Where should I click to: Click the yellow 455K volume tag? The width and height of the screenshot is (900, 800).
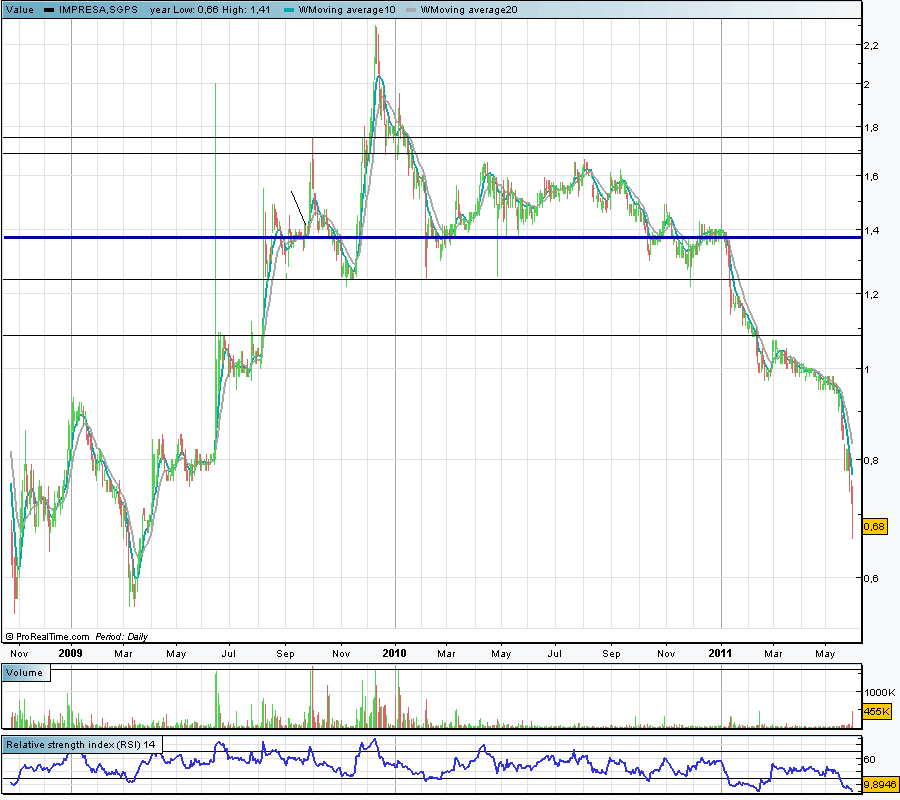pos(876,712)
